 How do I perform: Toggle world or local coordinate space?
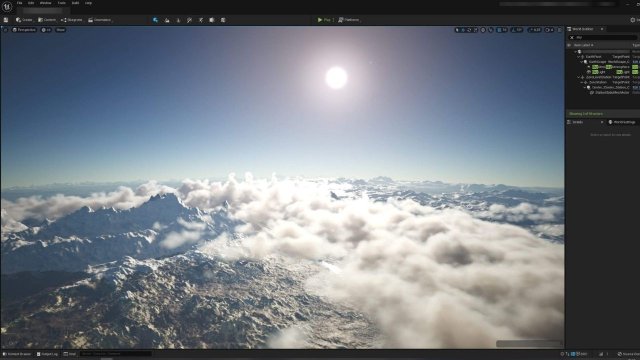483,30
